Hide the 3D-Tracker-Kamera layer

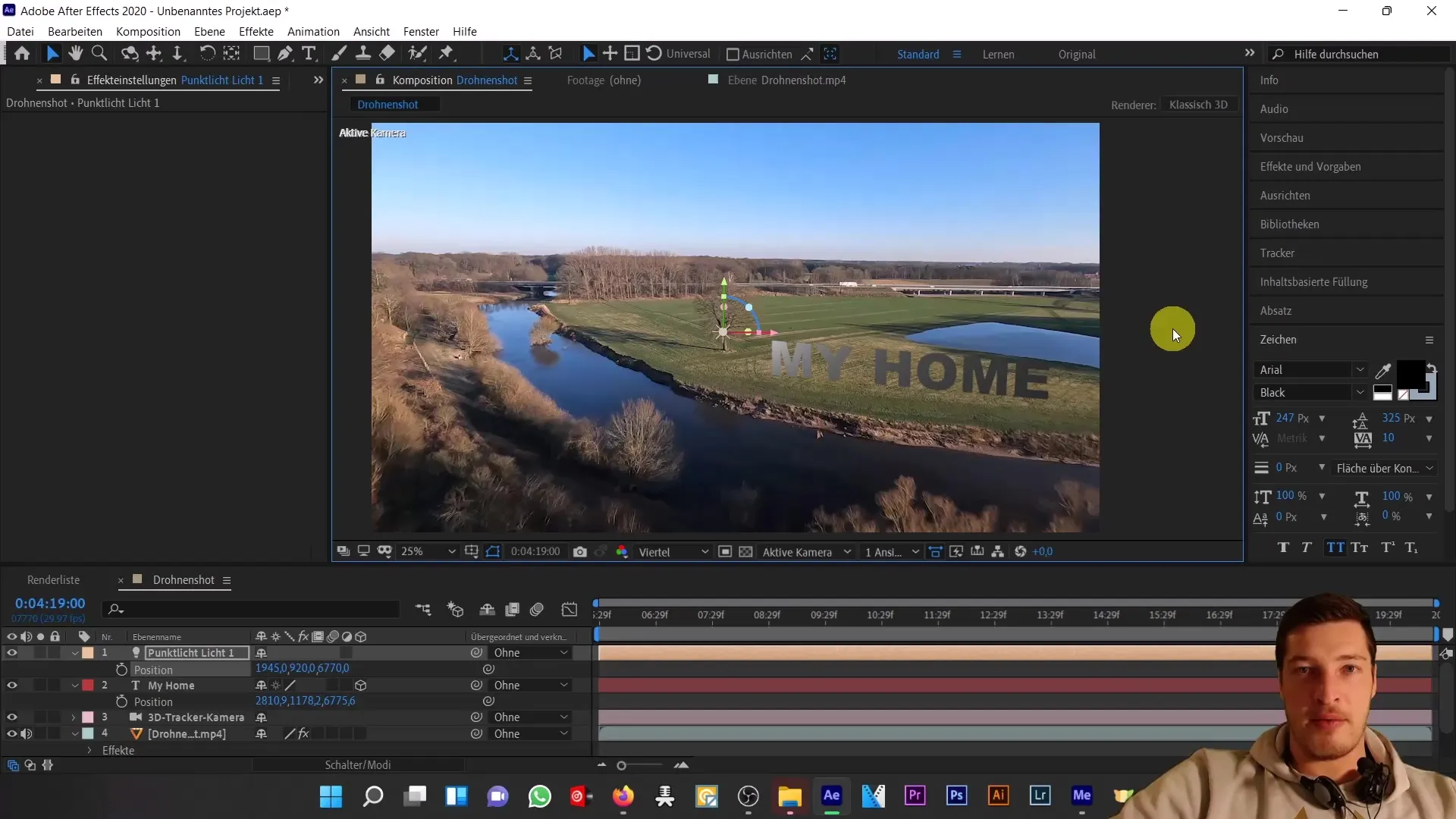click(x=12, y=717)
